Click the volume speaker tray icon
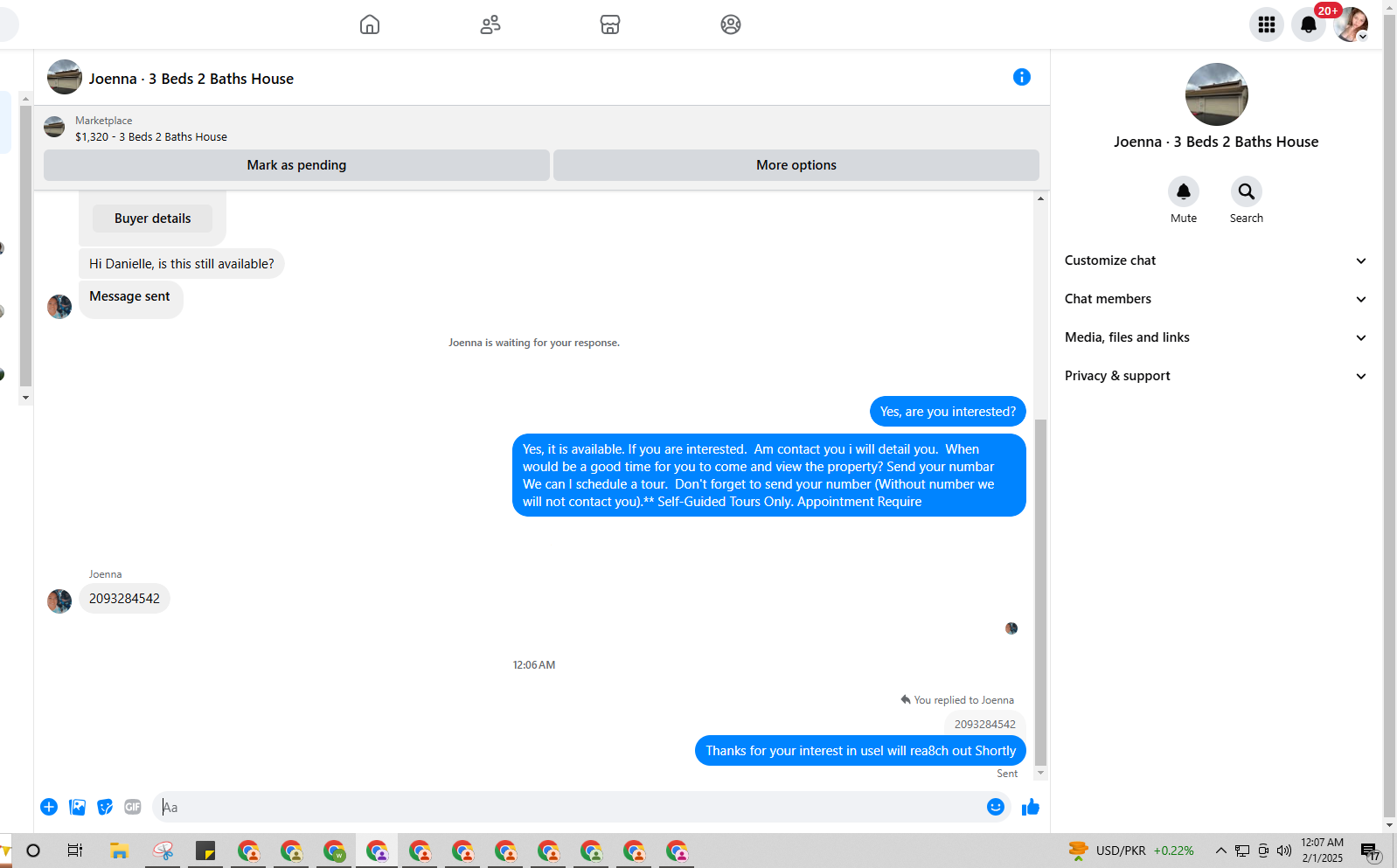 tap(1284, 851)
